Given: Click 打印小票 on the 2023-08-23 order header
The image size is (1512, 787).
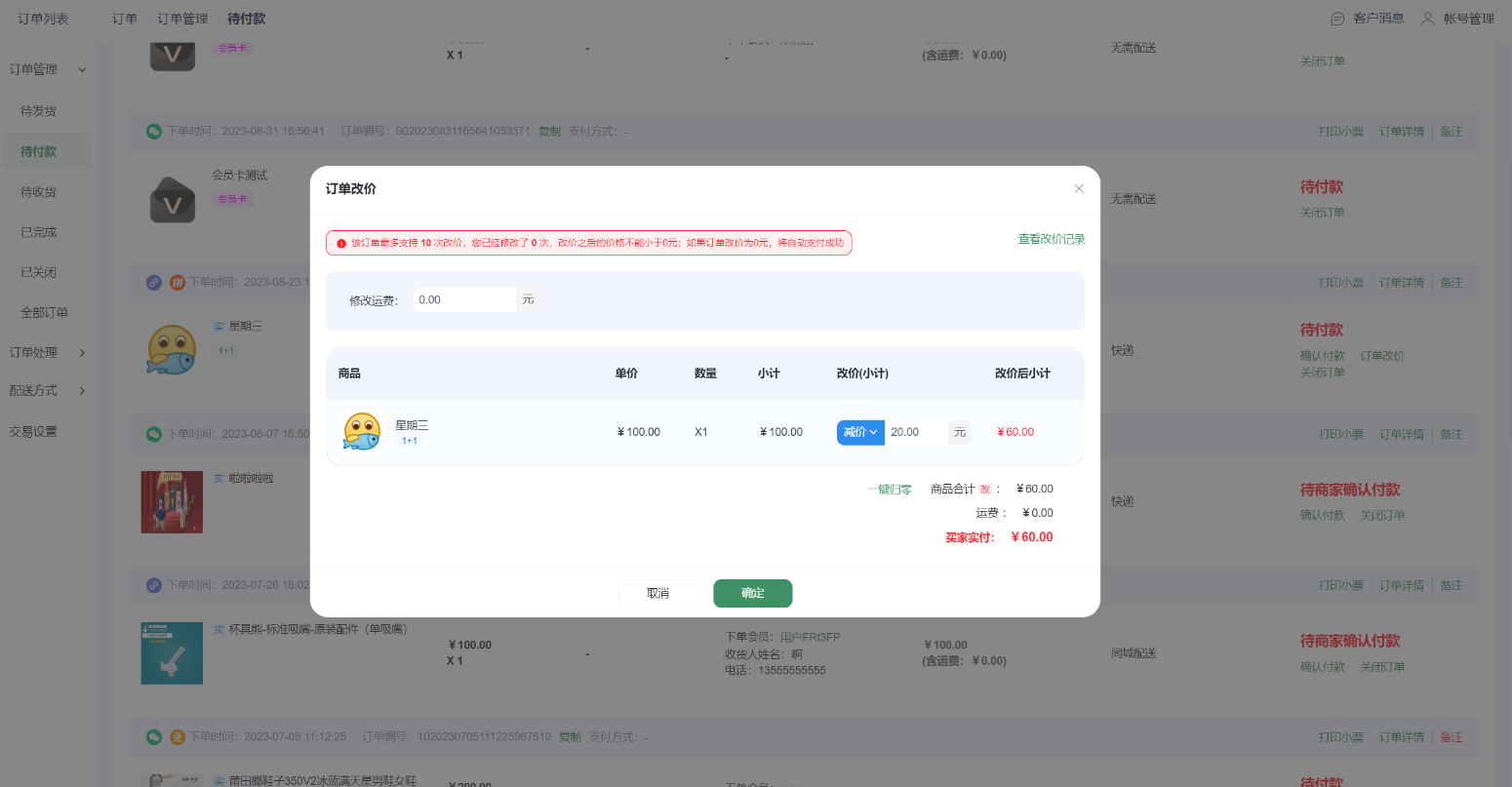Looking at the screenshot, I should click(1341, 283).
